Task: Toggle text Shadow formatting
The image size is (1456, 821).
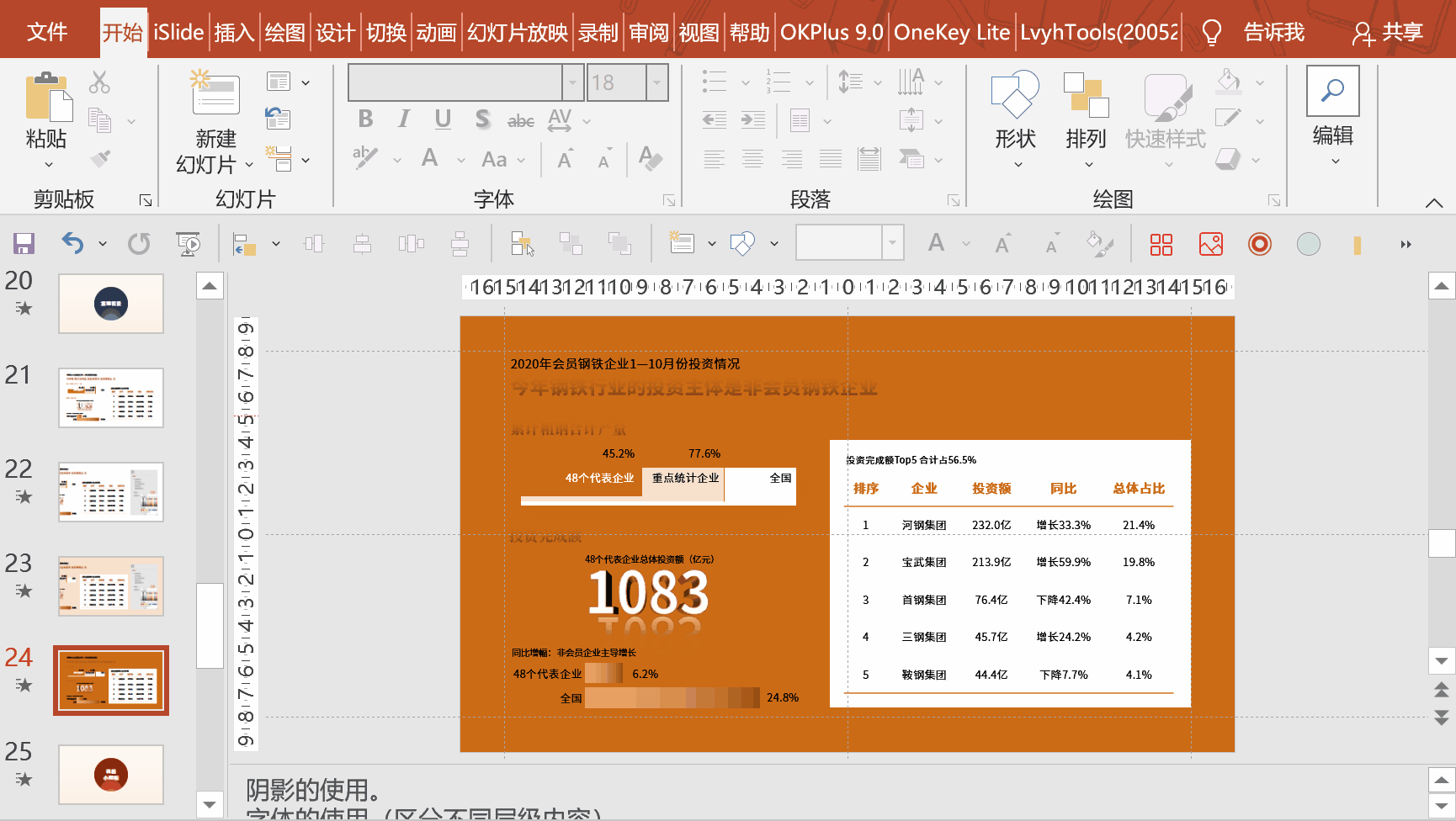Action: tap(482, 119)
